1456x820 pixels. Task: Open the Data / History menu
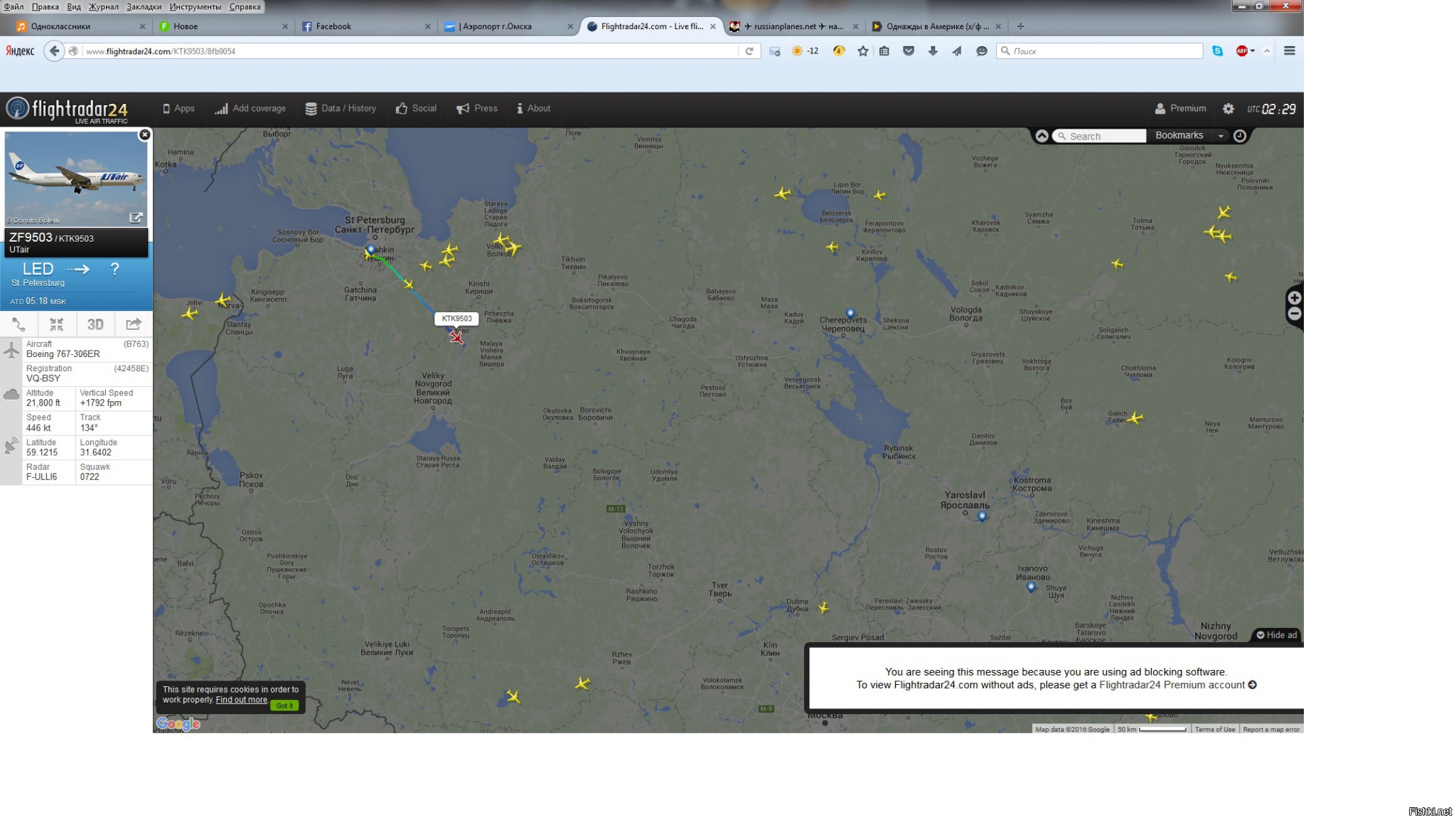click(341, 109)
